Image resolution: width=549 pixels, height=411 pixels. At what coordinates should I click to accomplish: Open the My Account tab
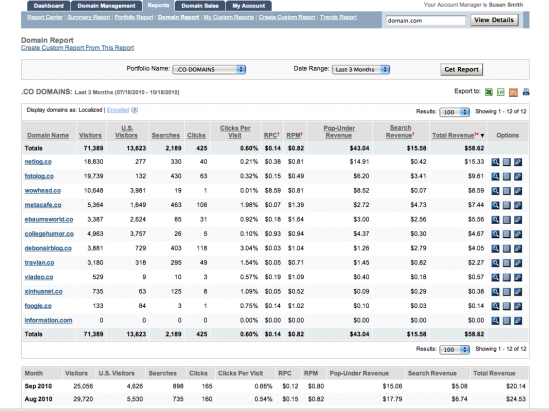pyautogui.click(x=249, y=6)
